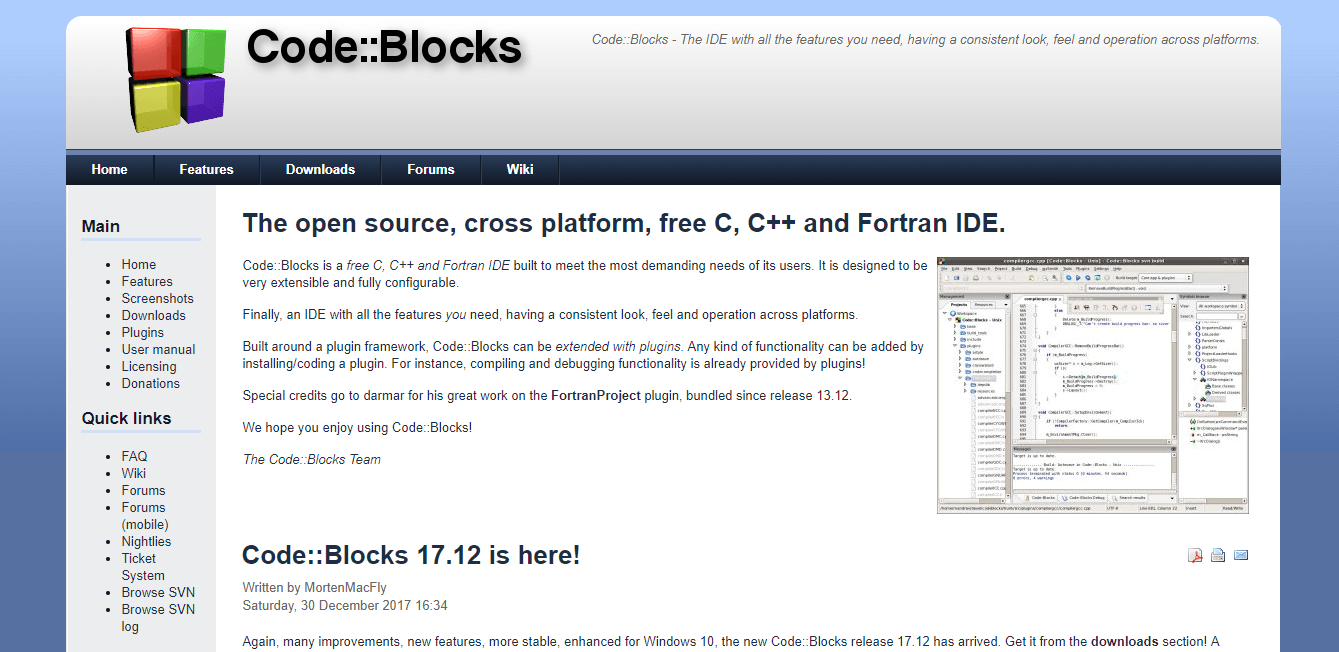1339x652 pixels.
Task: Open the FAQ quick link
Action: click(134, 456)
